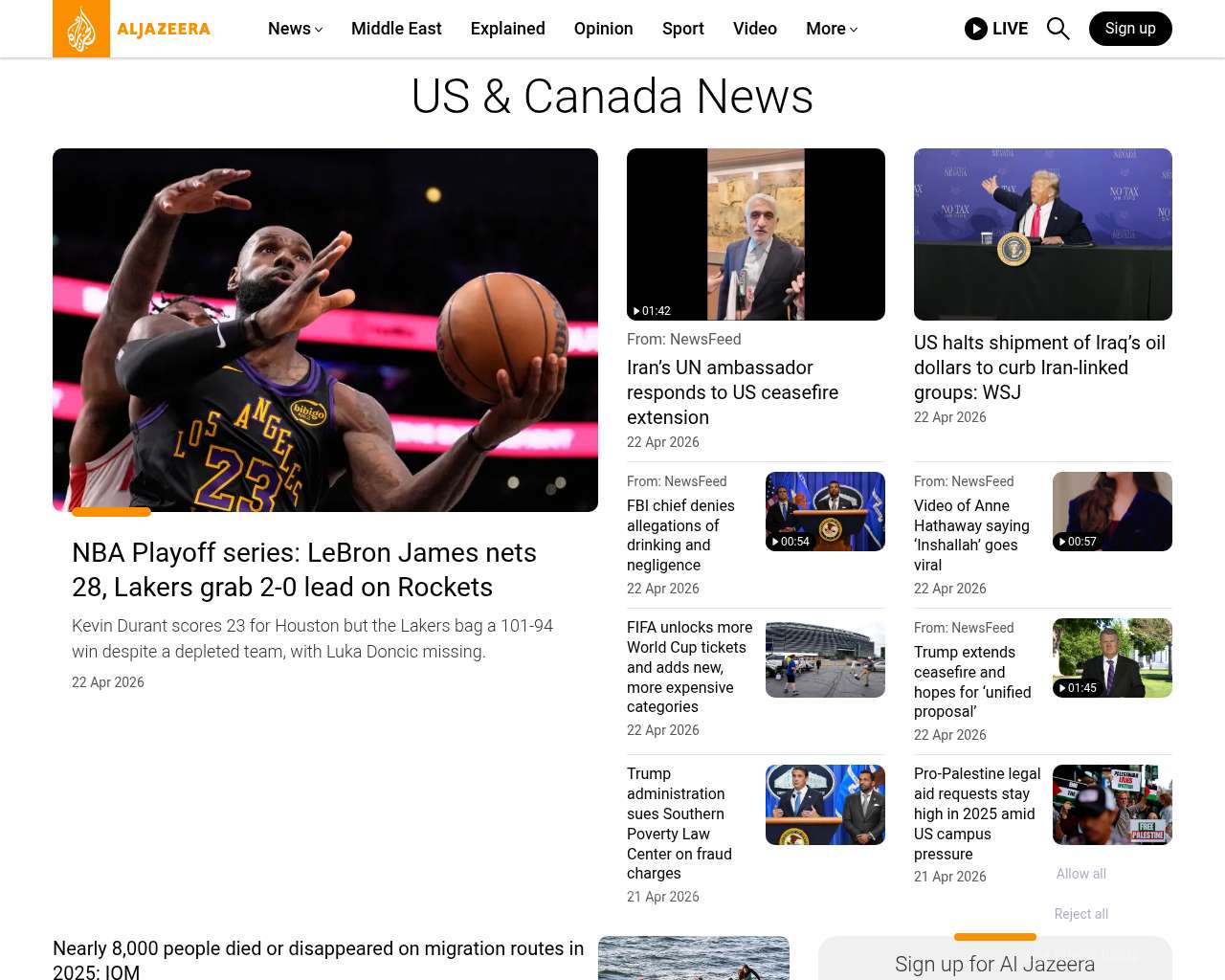Click Allow all cookies
This screenshot has width=1225, height=980.
coord(1080,874)
